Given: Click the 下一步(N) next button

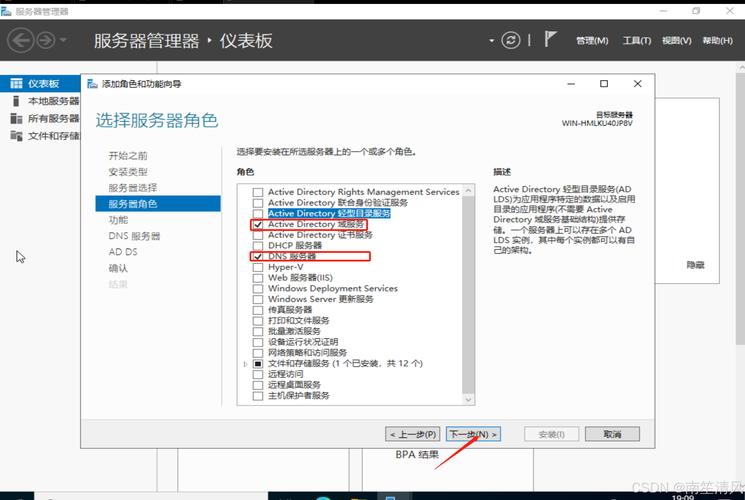Looking at the screenshot, I should pos(473,434).
